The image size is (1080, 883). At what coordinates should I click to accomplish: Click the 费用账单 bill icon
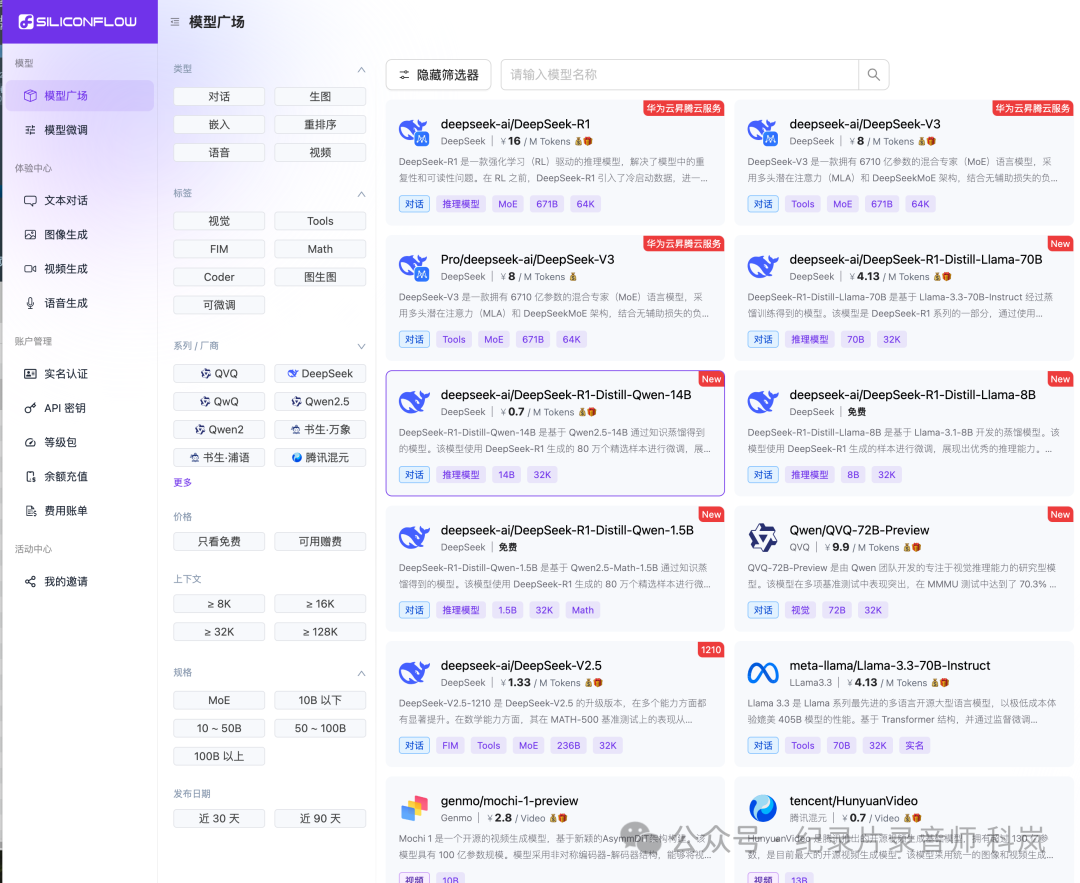(30, 510)
